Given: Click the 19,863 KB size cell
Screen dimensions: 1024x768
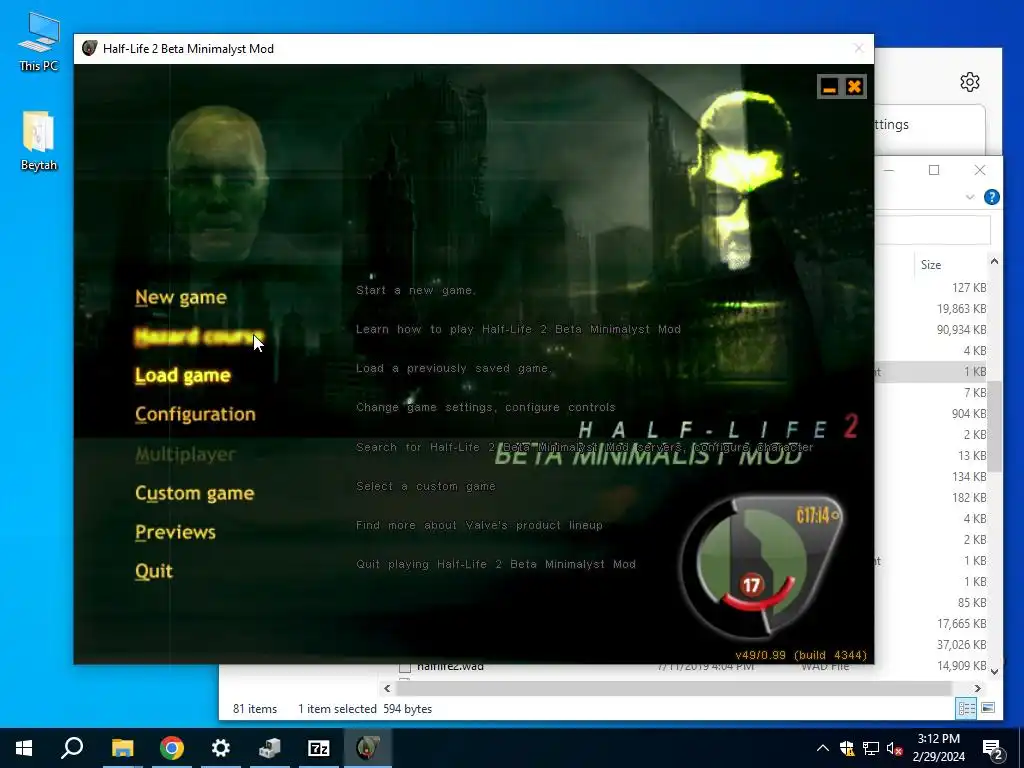Looking at the screenshot, I should (961, 309).
